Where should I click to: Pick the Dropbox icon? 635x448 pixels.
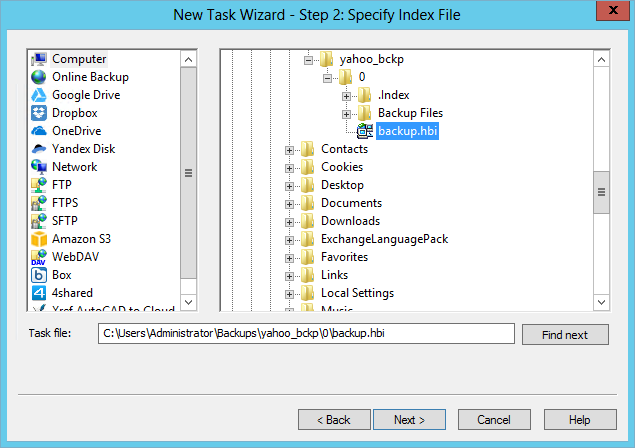pos(39,113)
